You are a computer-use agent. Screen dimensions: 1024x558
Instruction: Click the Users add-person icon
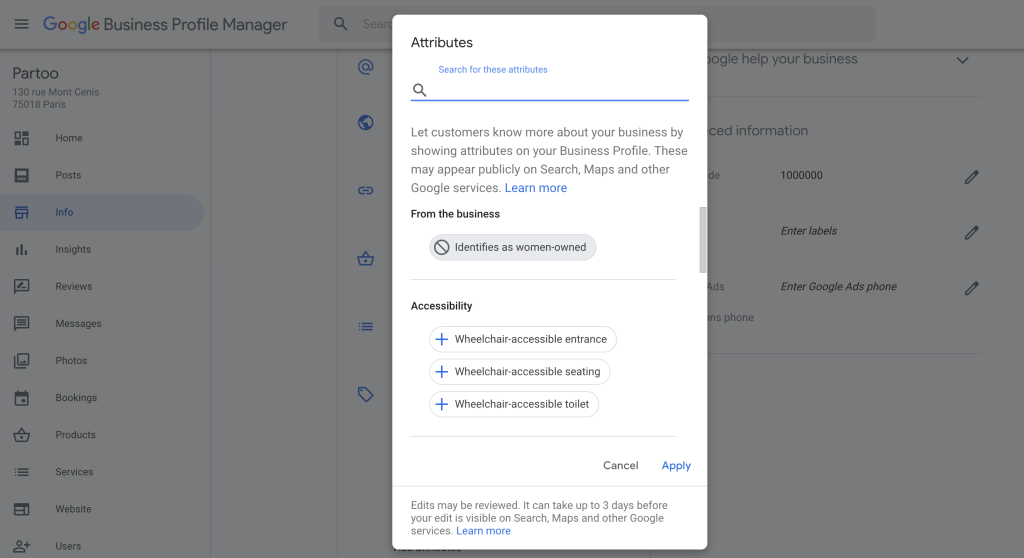(22, 546)
